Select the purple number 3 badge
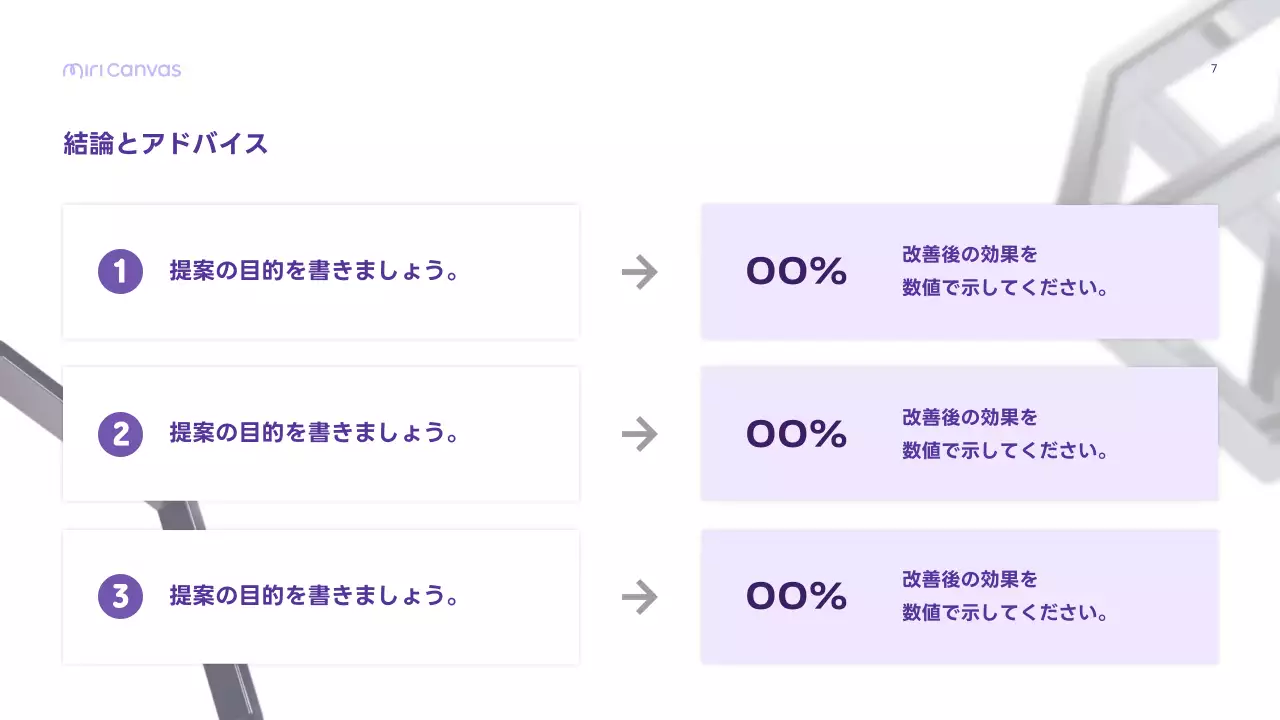 pos(120,597)
